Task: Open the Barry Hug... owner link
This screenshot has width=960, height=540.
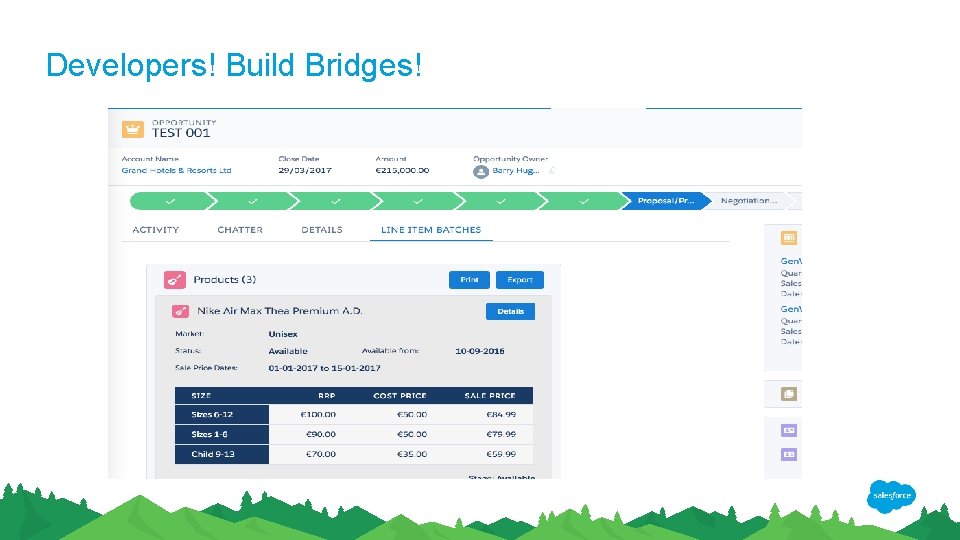Action: 516,170
